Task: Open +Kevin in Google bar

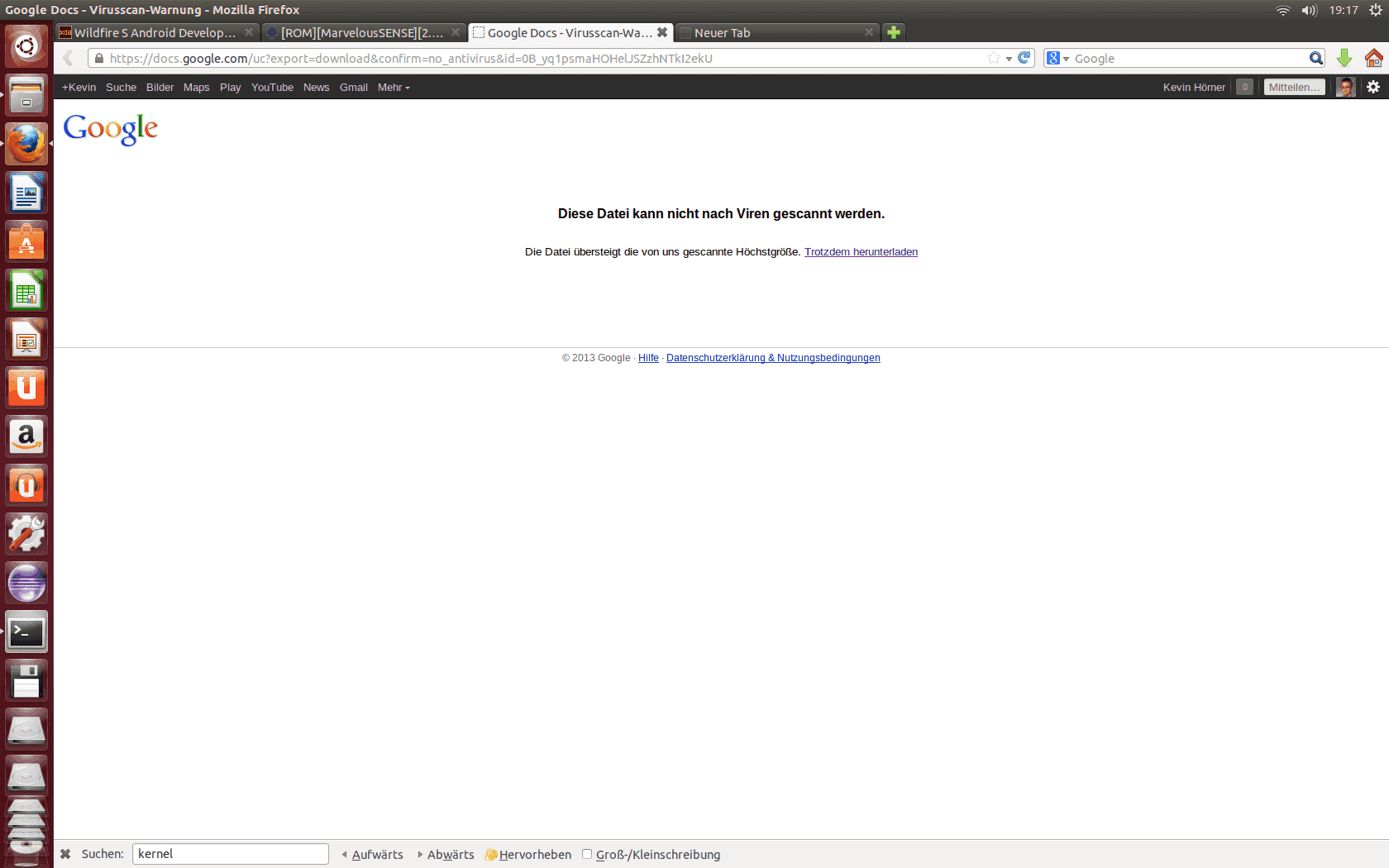Action: point(79,87)
